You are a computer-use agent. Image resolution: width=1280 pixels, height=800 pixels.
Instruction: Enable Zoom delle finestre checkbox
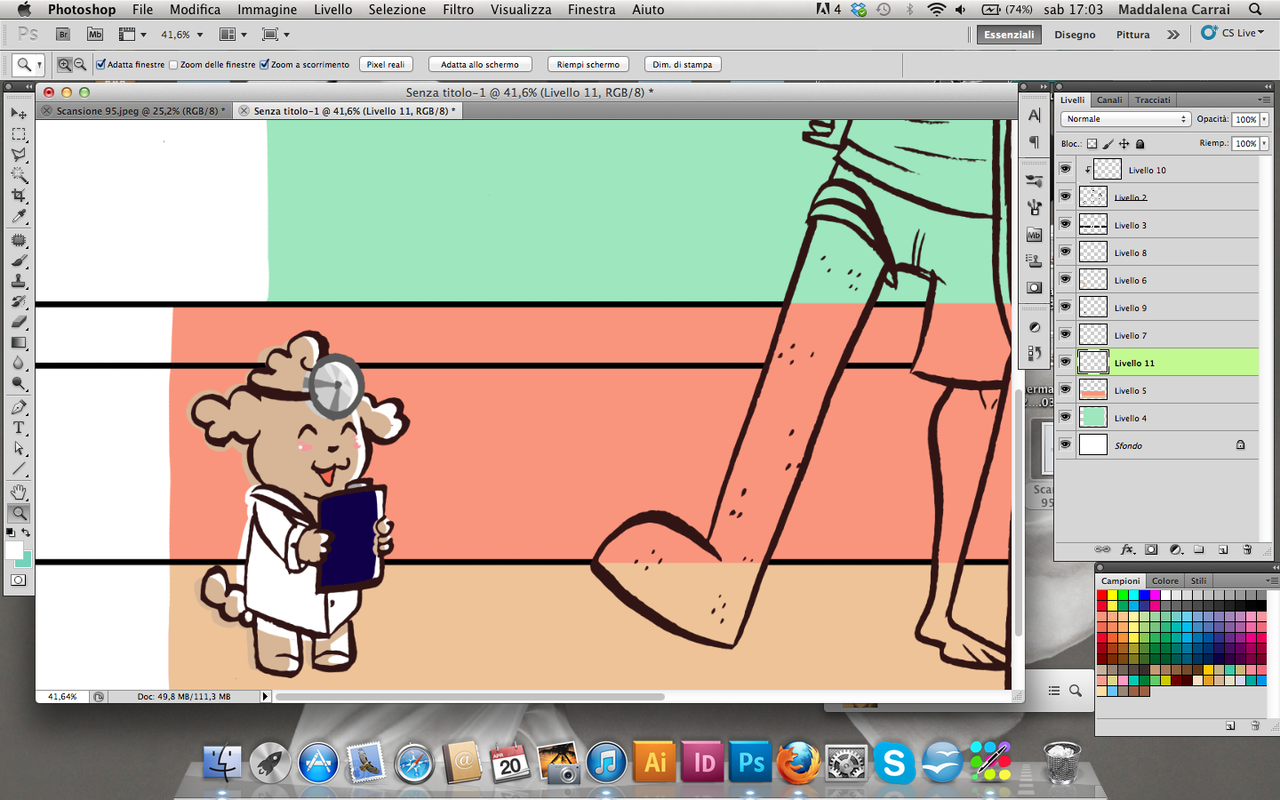coord(173,64)
